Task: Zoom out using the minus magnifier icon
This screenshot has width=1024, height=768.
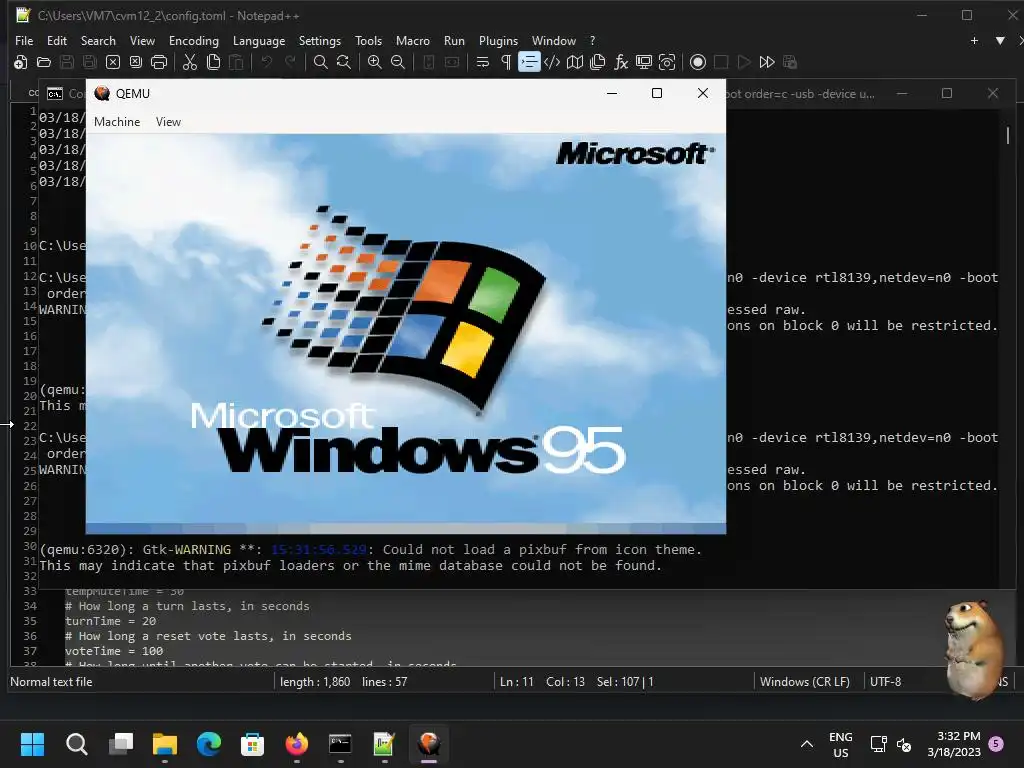Action: [x=398, y=62]
